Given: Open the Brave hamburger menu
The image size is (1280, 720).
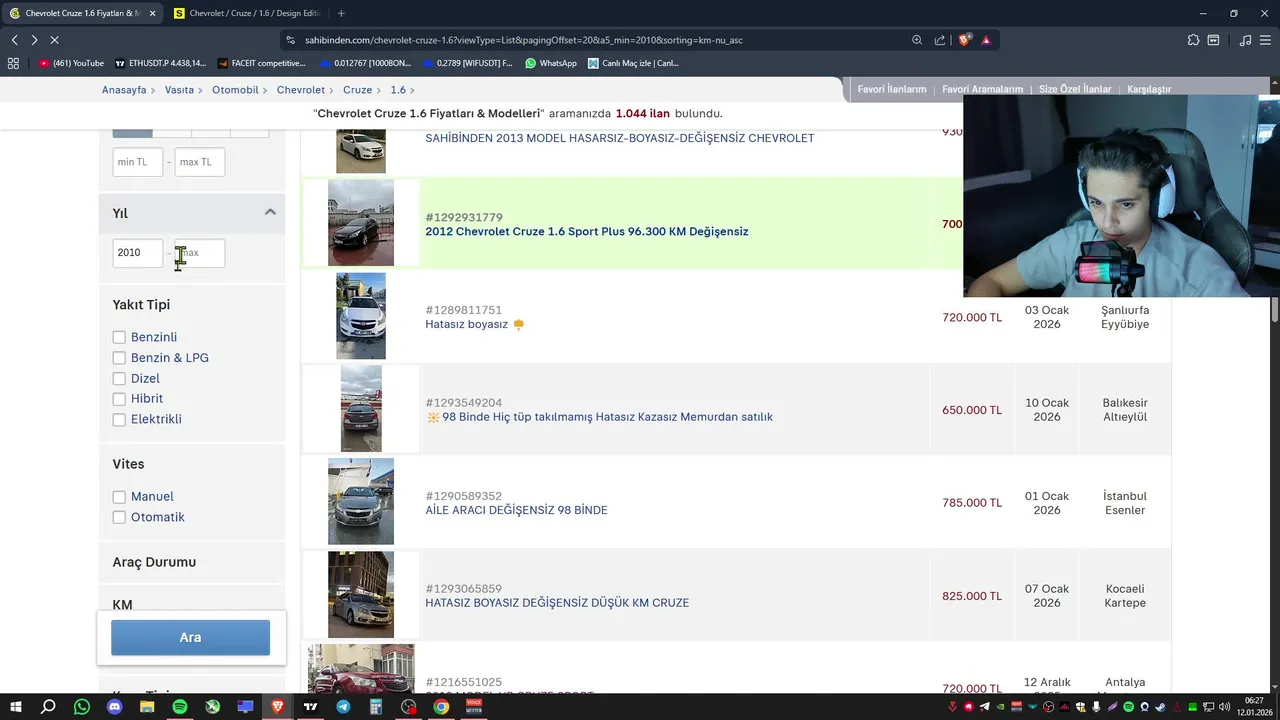Looking at the screenshot, I should [1265, 40].
